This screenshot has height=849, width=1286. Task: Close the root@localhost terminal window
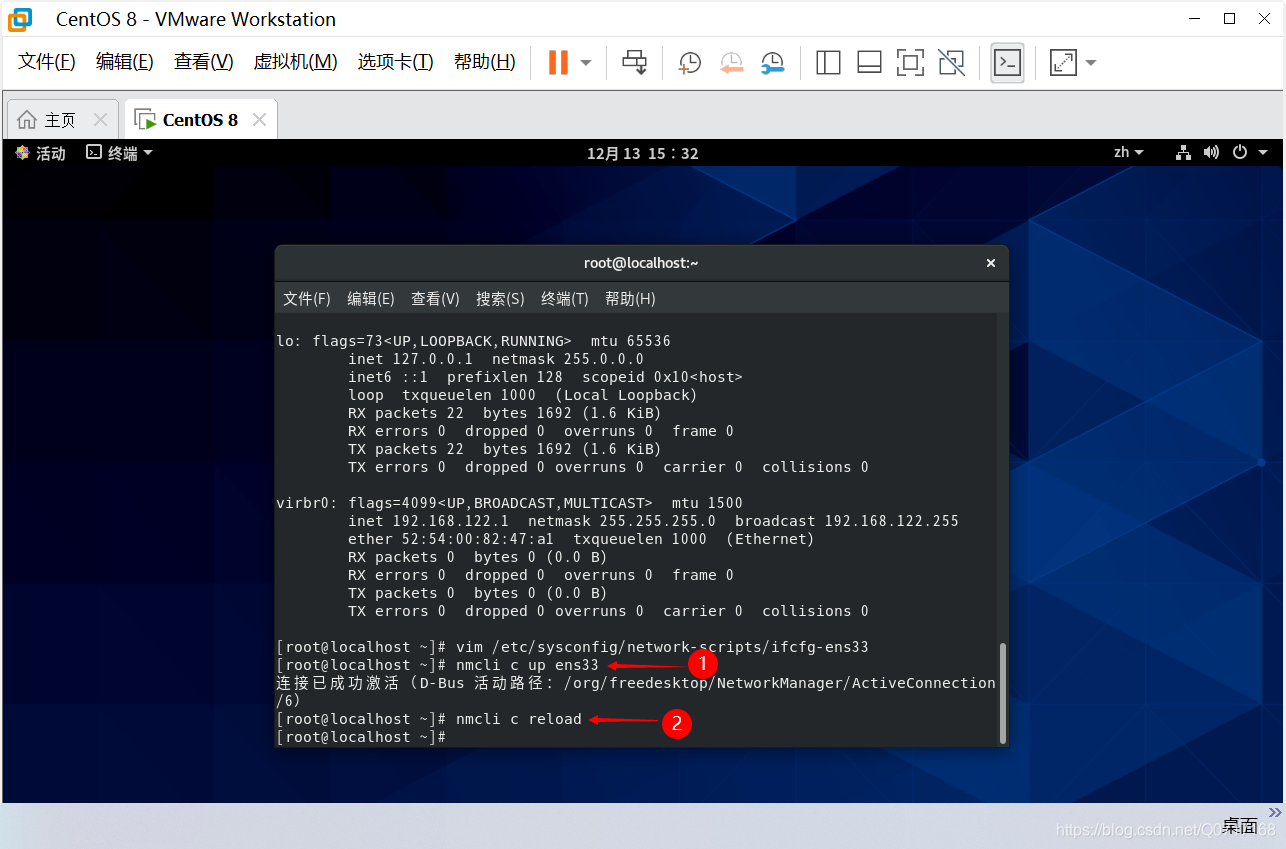991,263
